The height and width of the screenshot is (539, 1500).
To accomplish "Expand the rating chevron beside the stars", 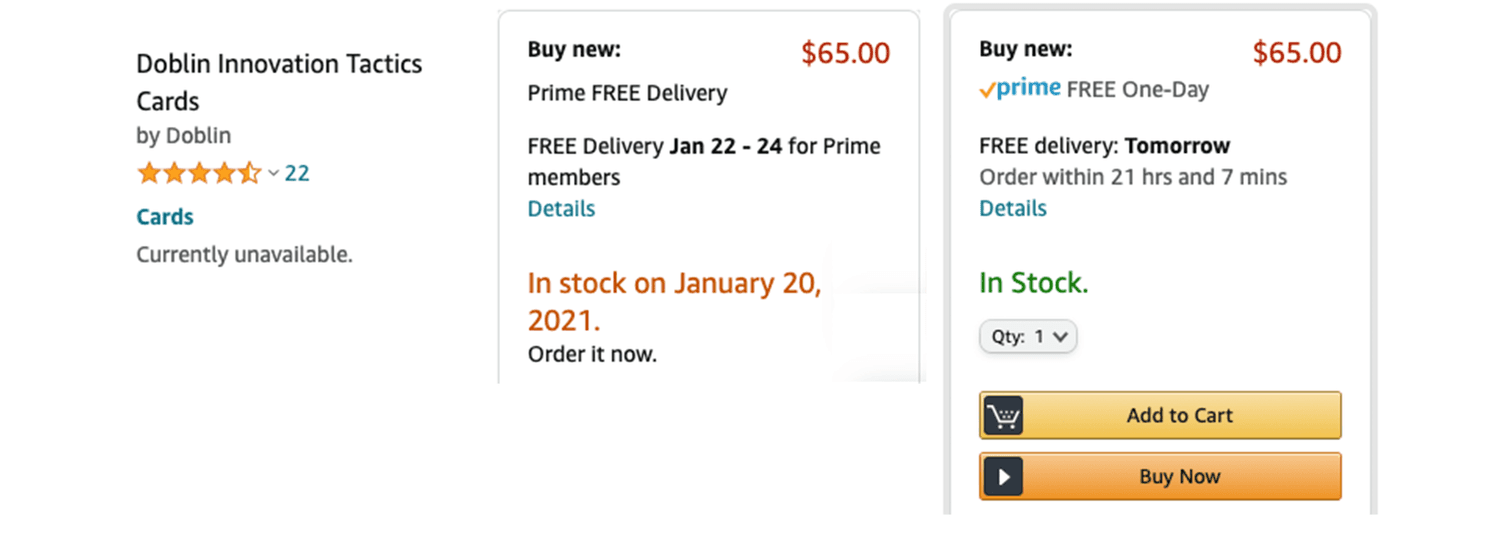I will [273, 174].
